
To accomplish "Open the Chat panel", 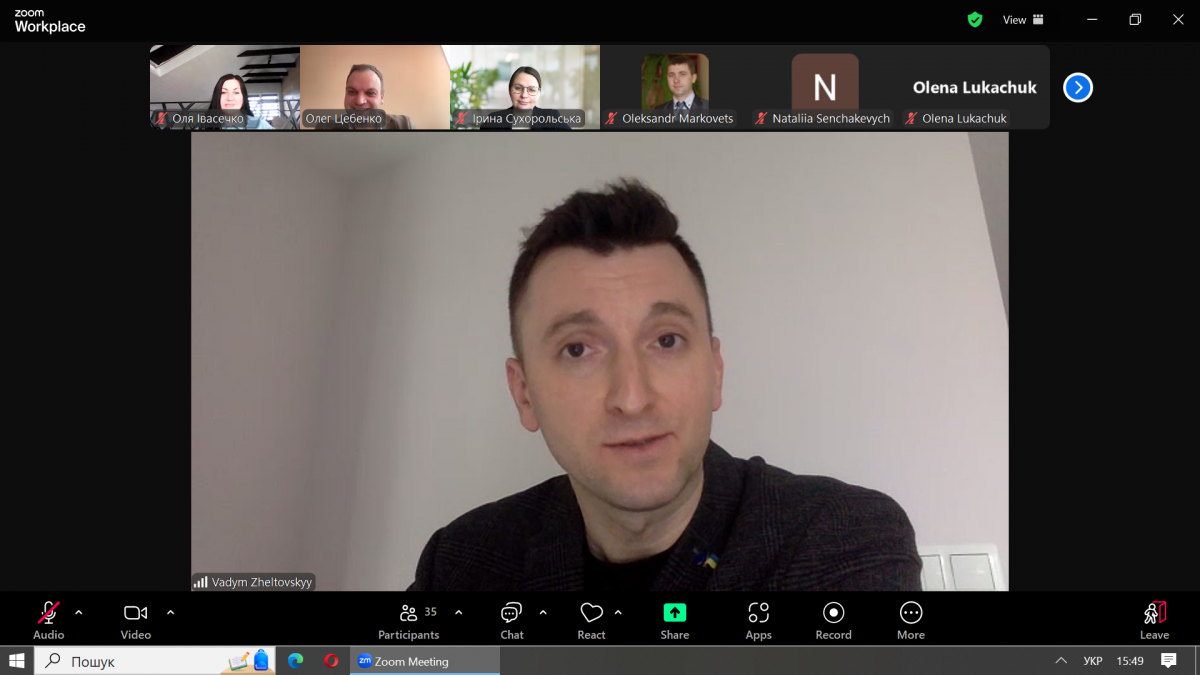I will pos(511,620).
